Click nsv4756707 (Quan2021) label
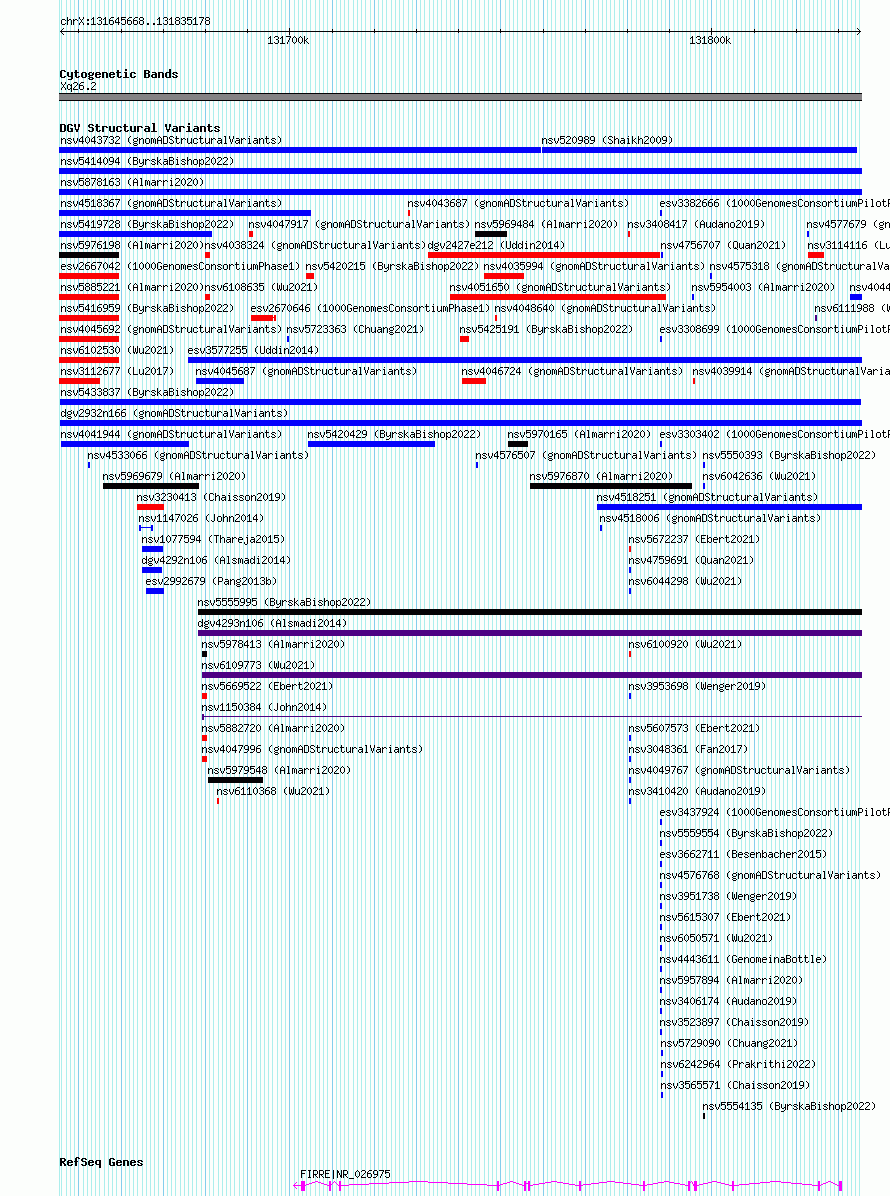The height and width of the screenshot is (1196, 890). pos(723,245)
